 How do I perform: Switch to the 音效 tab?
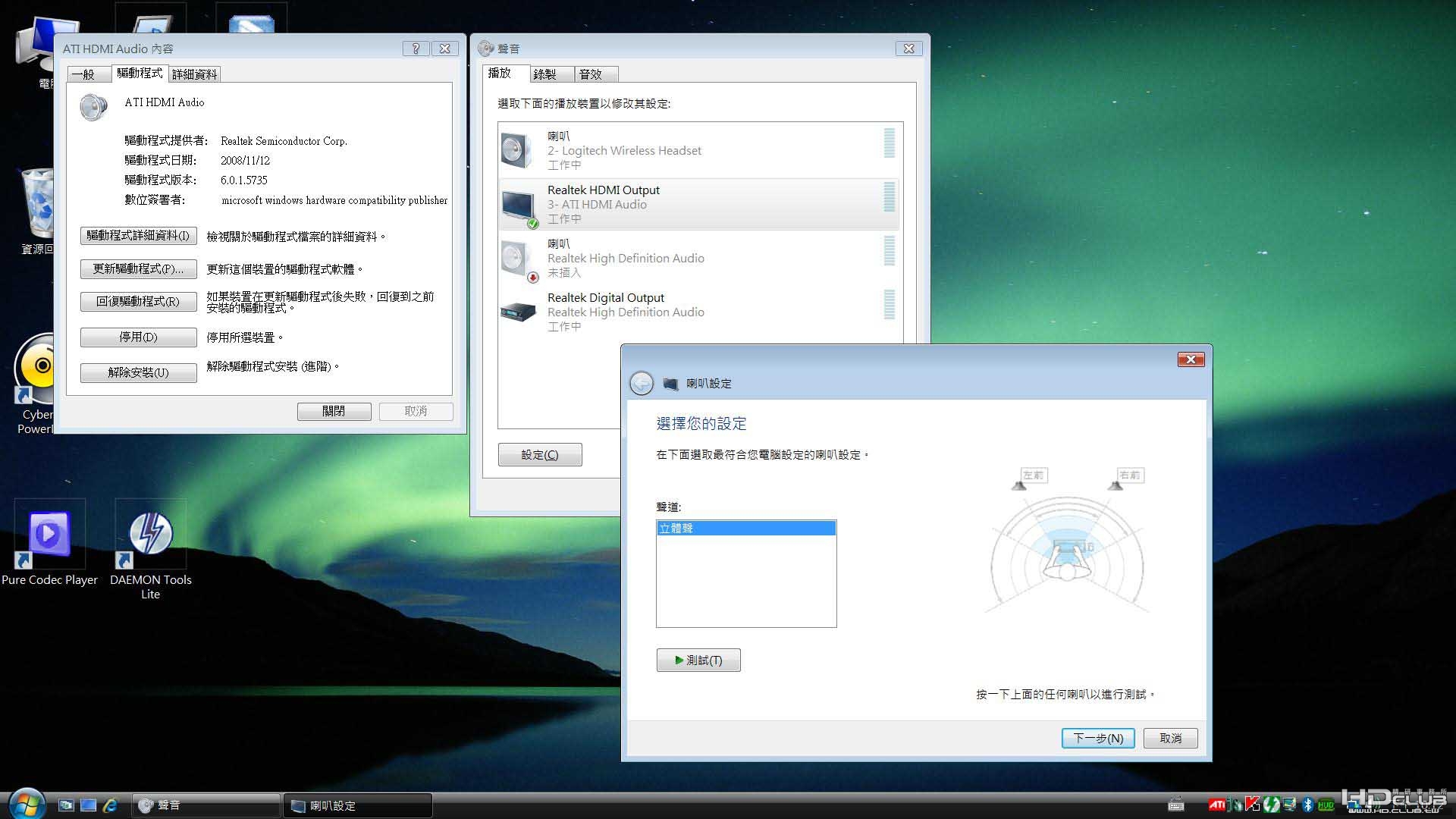(590, 74)
